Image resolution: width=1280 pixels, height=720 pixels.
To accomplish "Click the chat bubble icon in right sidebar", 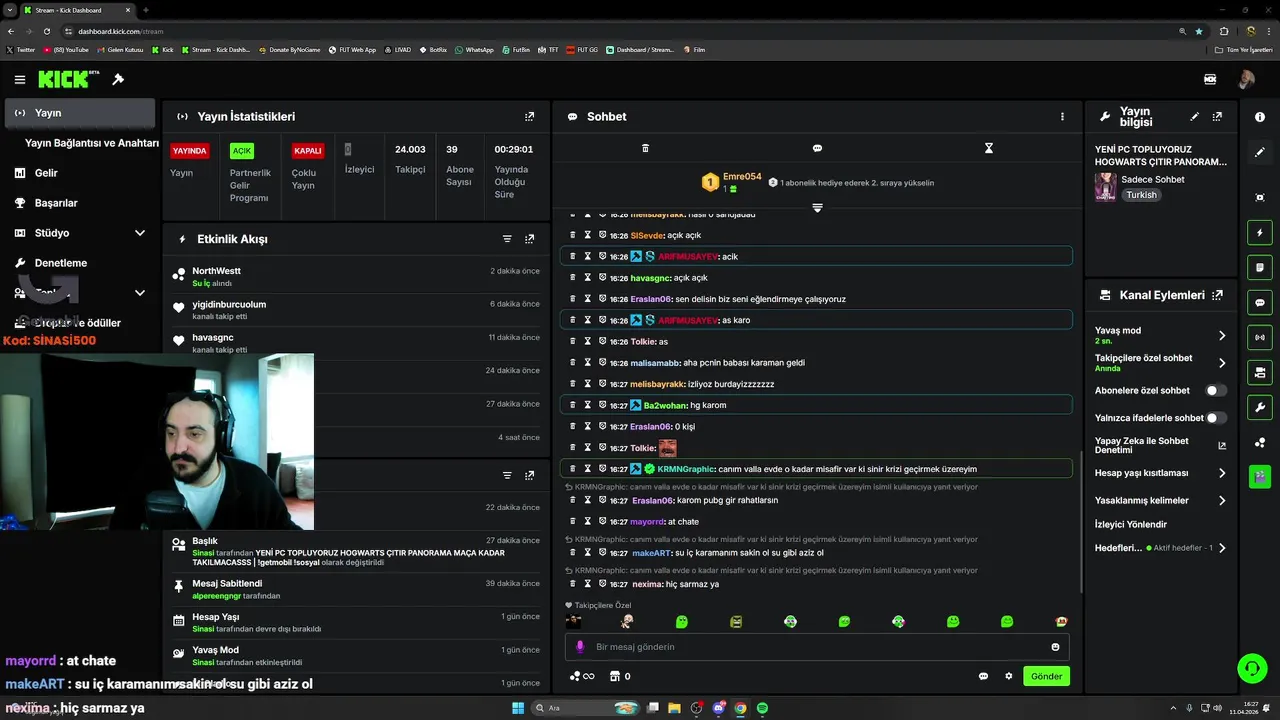I will 1260,303.
